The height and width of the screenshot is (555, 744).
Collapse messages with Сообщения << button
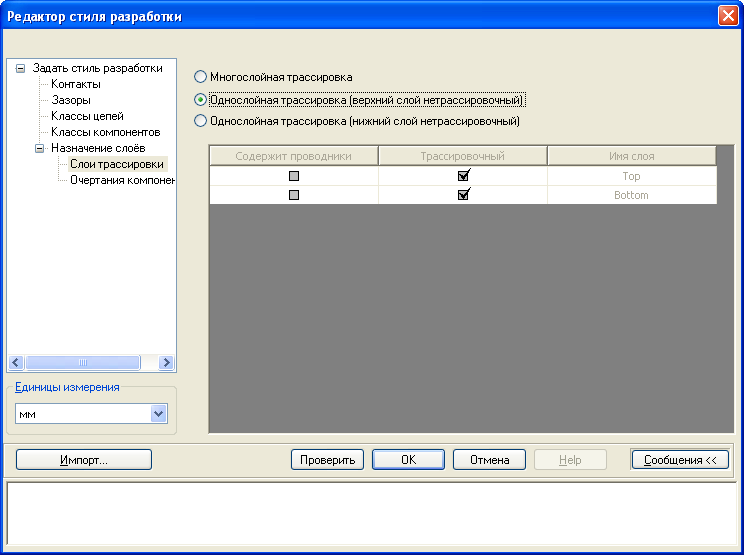(x=680, y=460)
